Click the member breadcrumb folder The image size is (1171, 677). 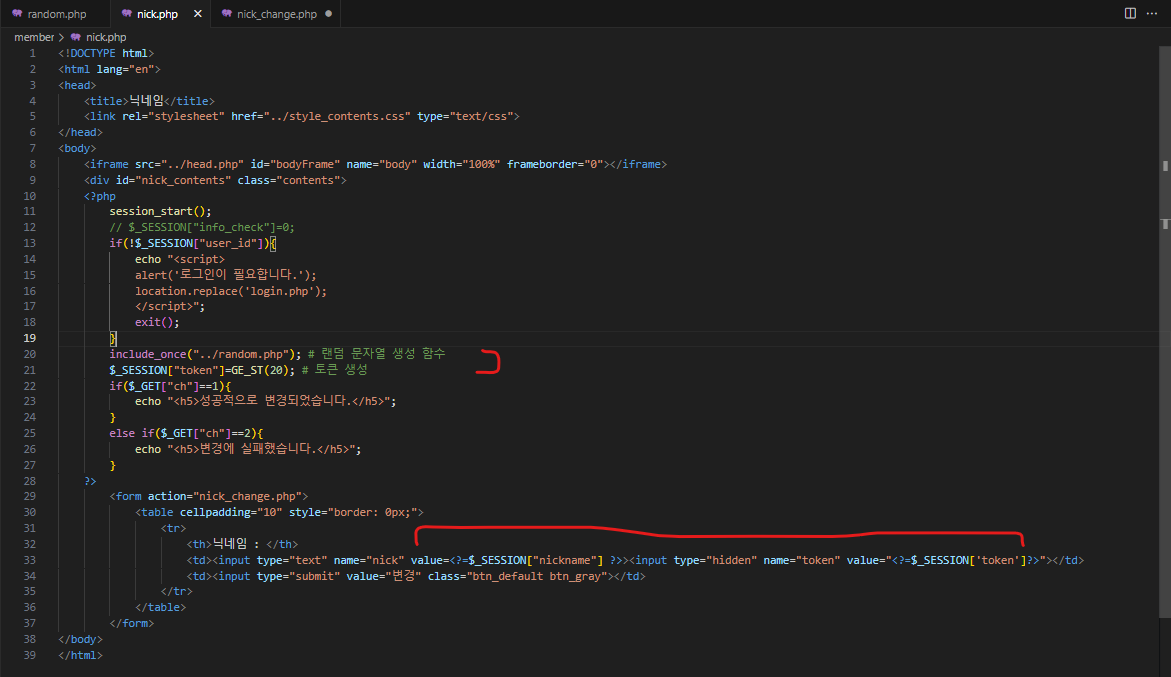click(x=34, y=37)
